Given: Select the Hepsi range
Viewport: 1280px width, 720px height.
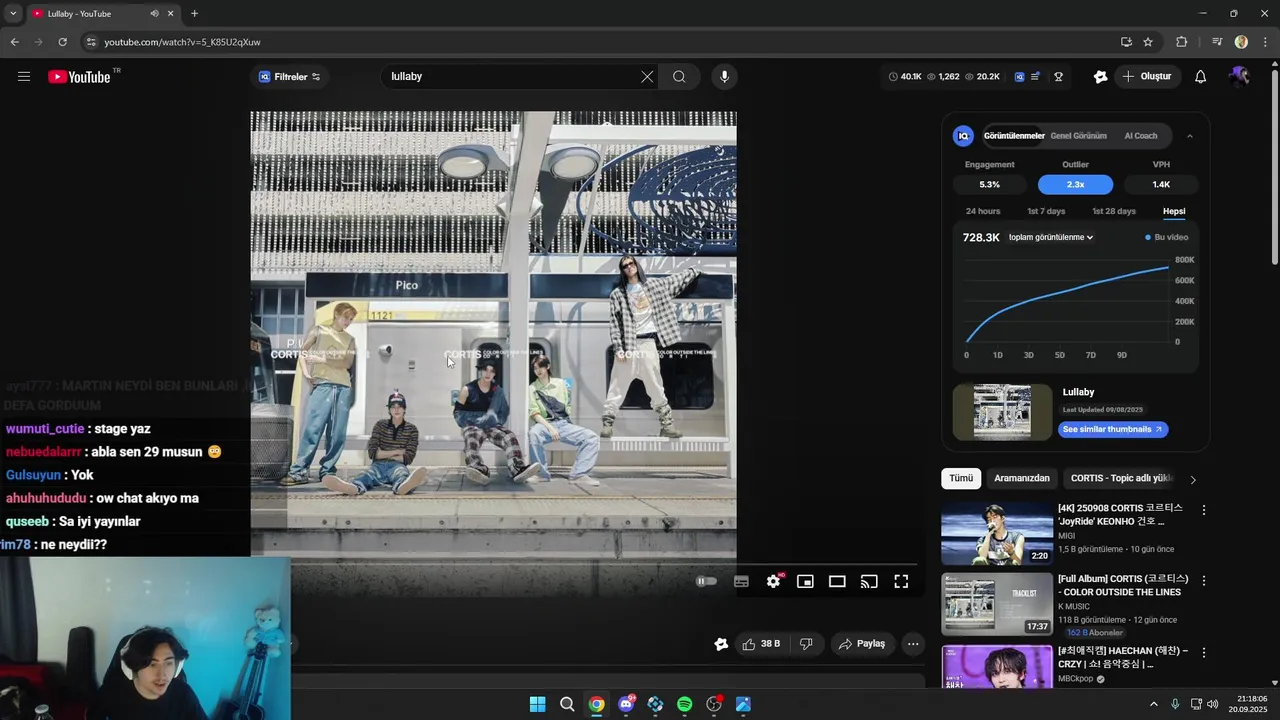Looking at the screenshot, I should click(1174, 211).
